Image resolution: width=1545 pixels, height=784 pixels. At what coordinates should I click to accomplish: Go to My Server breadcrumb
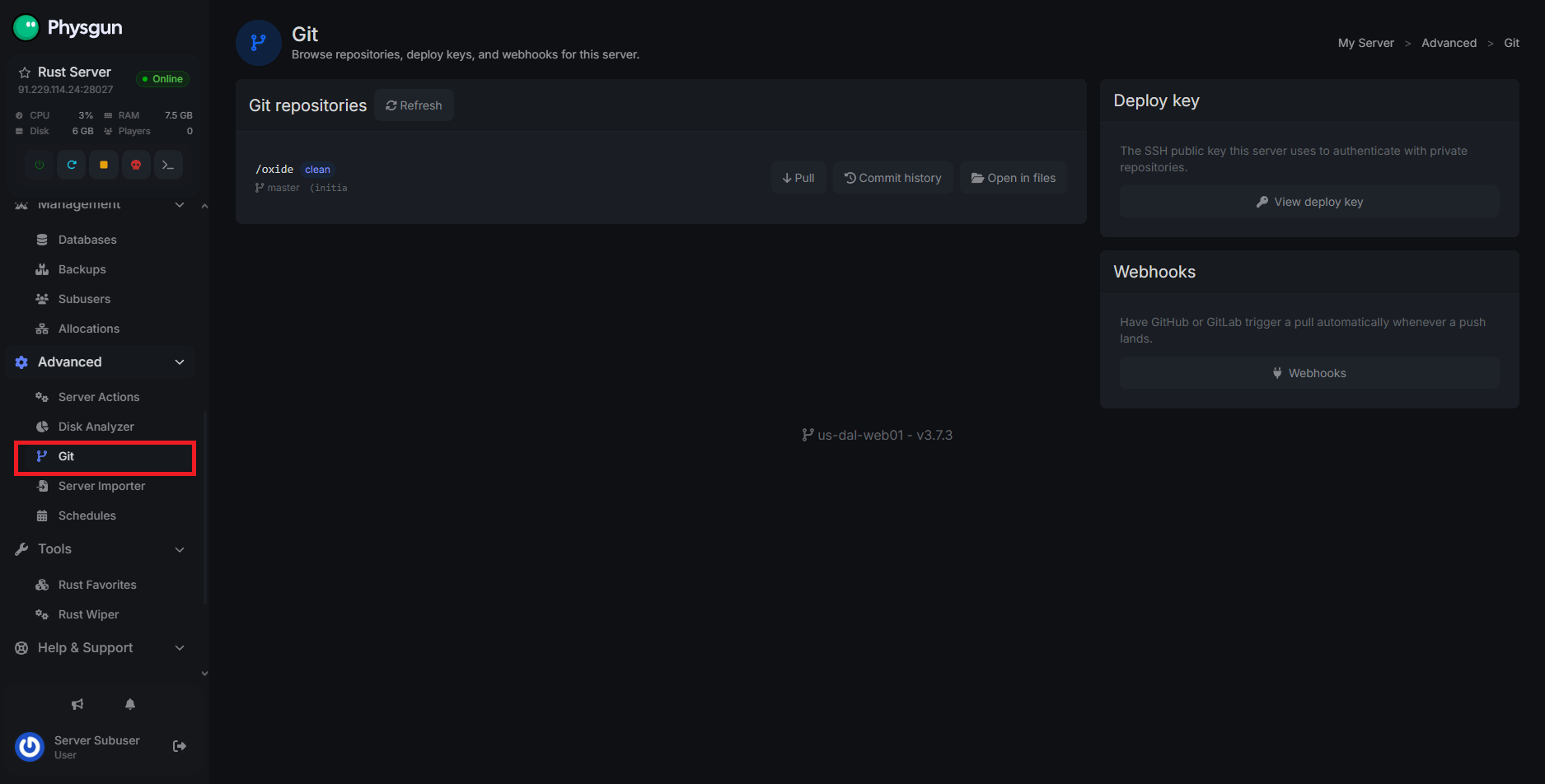1366,43
